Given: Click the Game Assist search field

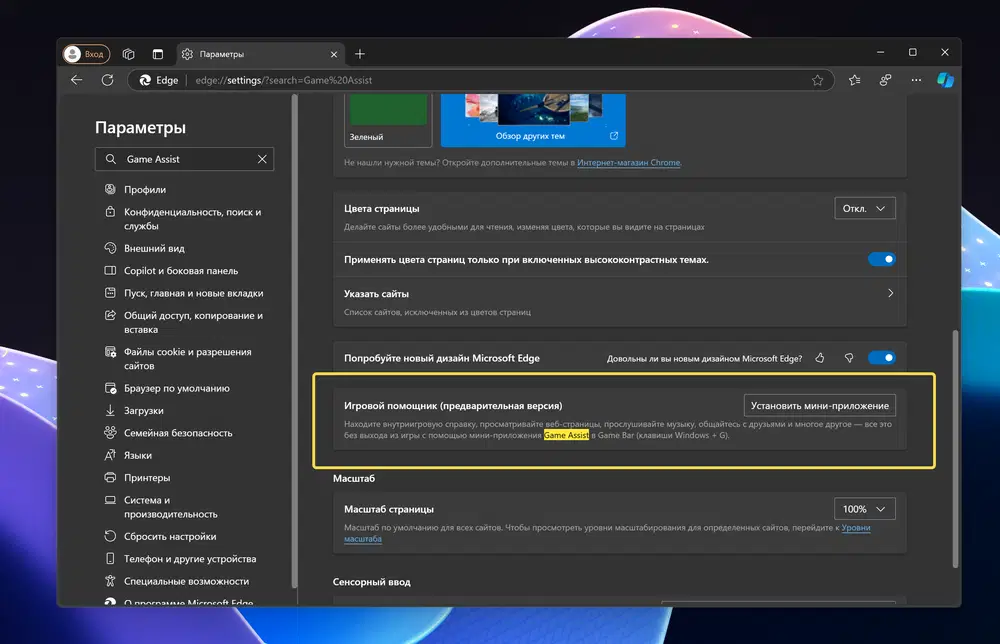Looking at the screenshot, I should tap(184, 159).
